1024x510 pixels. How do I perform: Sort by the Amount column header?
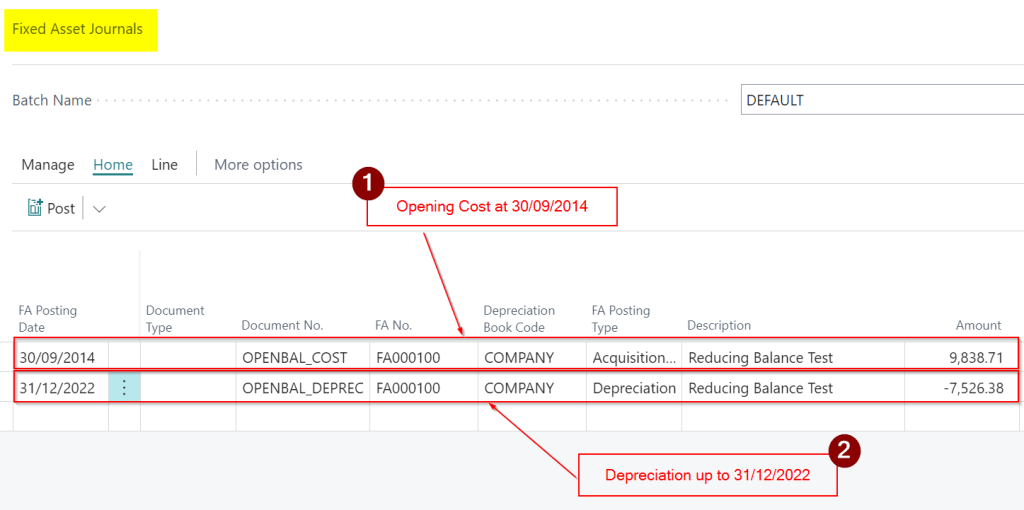[x=978, y=325]
